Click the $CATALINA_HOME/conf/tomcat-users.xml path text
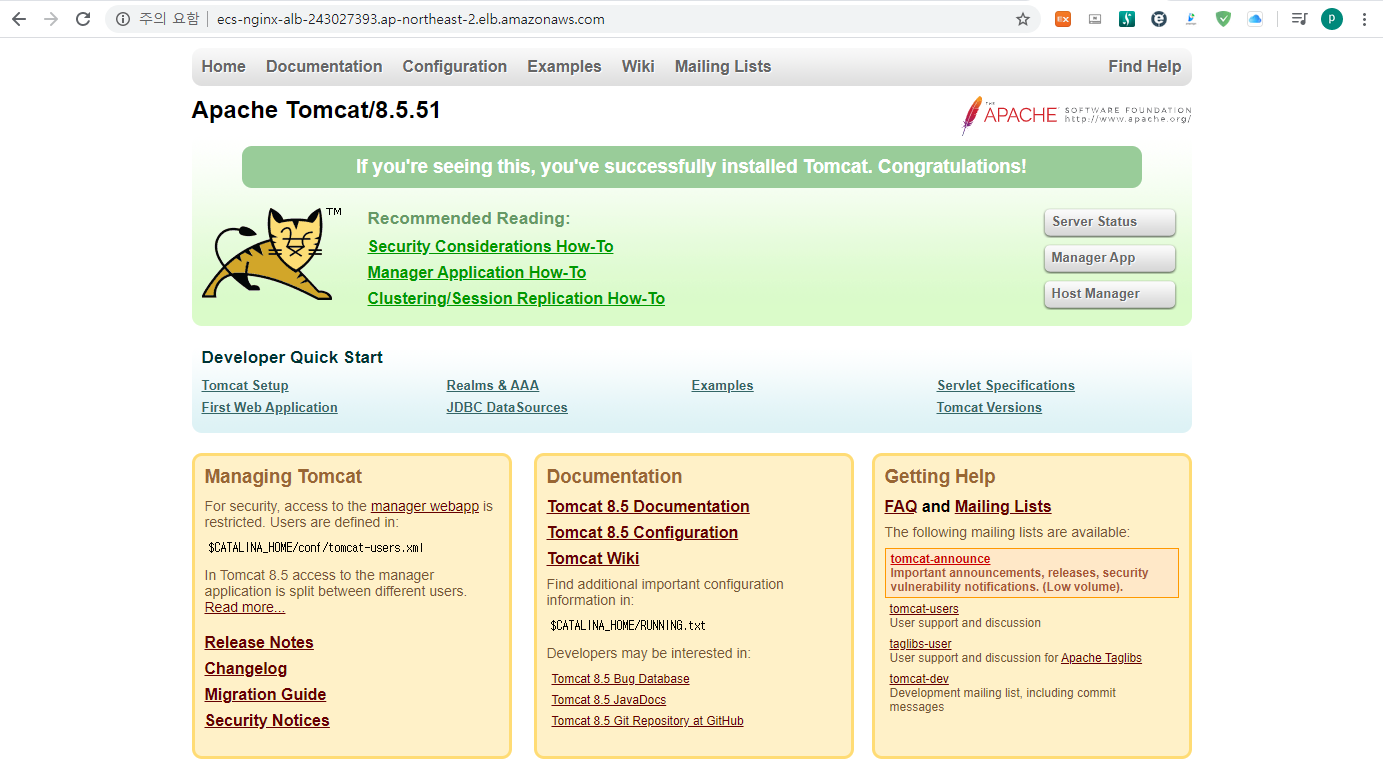 (316, 548)
